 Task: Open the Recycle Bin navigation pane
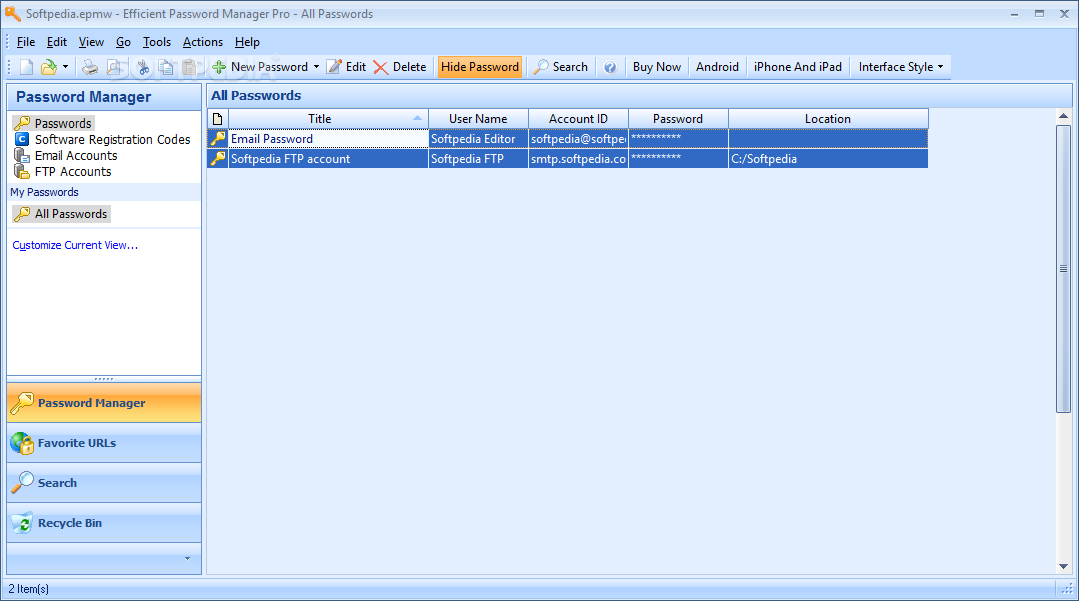click(x=104, y=523)
